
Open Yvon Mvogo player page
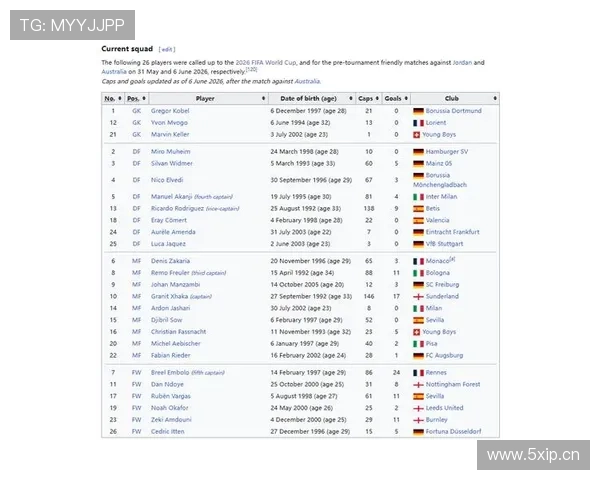pos(169,122)
